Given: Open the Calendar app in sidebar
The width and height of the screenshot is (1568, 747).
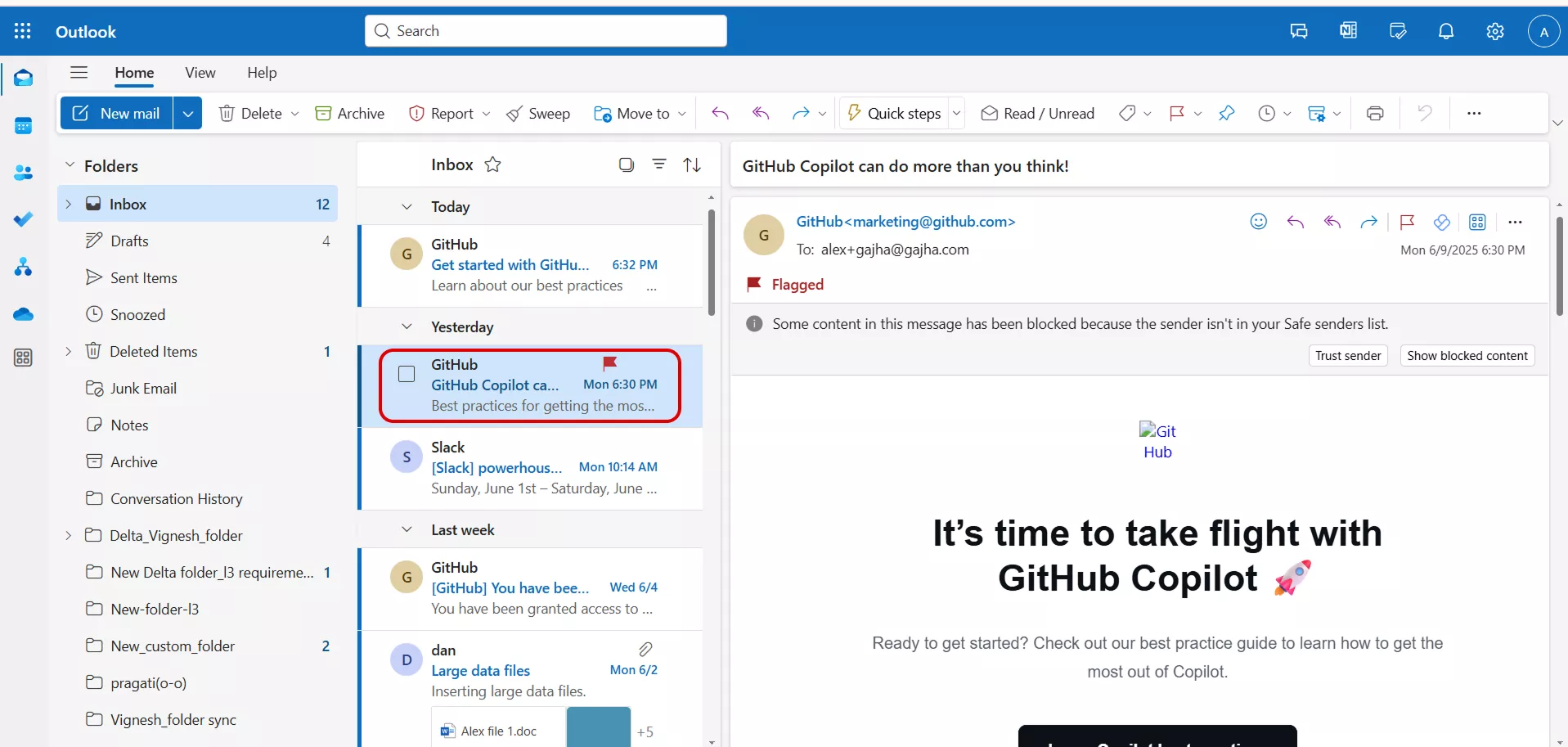Looking at the screenshot, I should point(23,125).
